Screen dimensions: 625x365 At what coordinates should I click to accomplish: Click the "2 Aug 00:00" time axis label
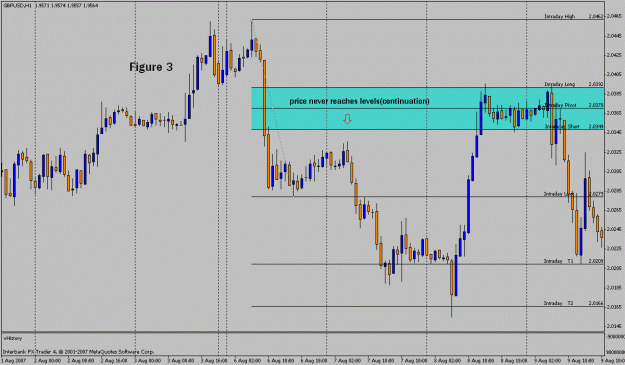(x=47, y=361)
